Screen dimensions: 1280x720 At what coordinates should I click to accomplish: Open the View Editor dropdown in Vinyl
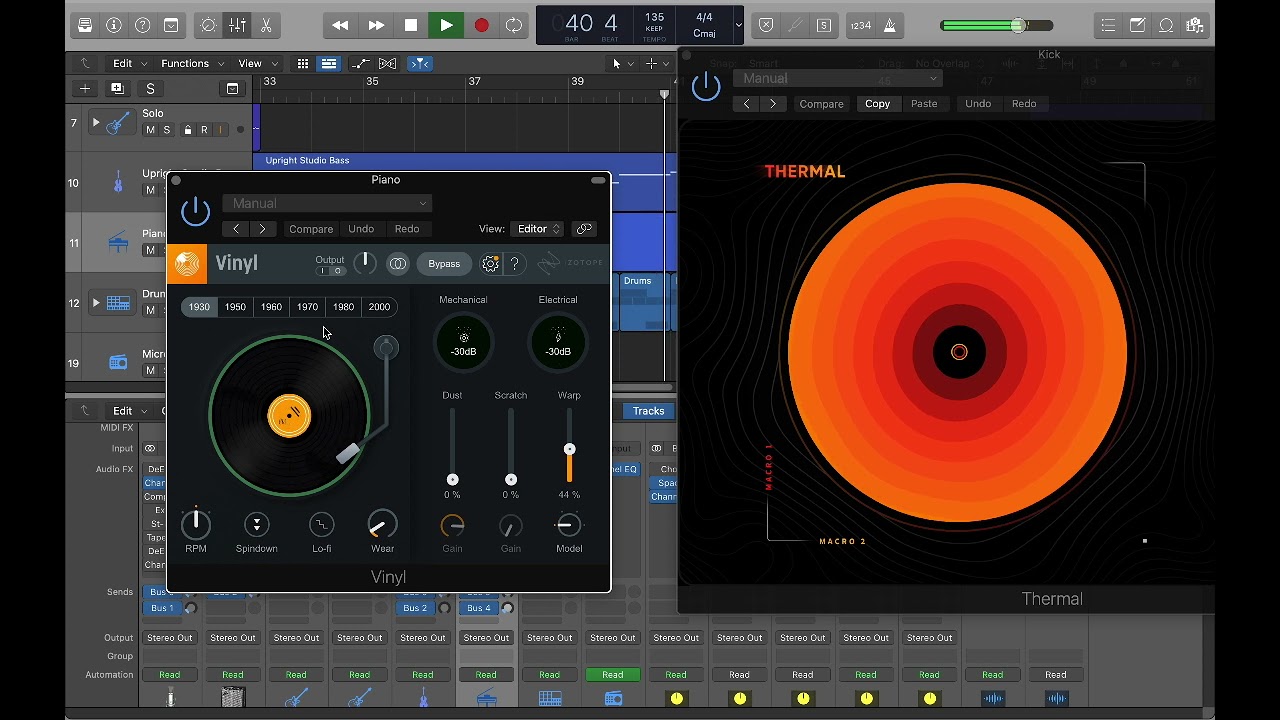click(x=537, y=229)
